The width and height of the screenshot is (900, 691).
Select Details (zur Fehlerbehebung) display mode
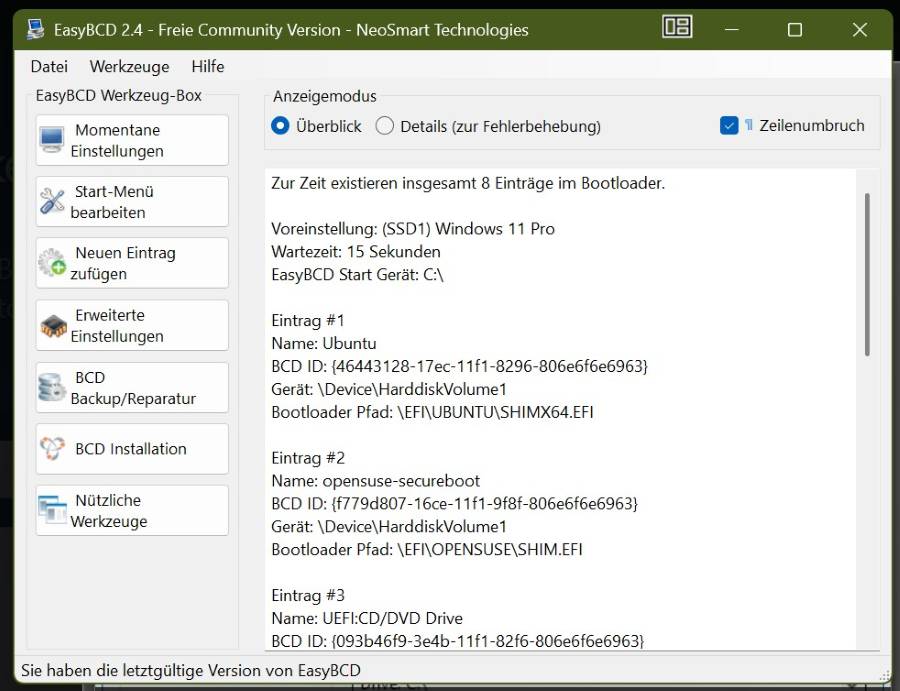point(385,126)
